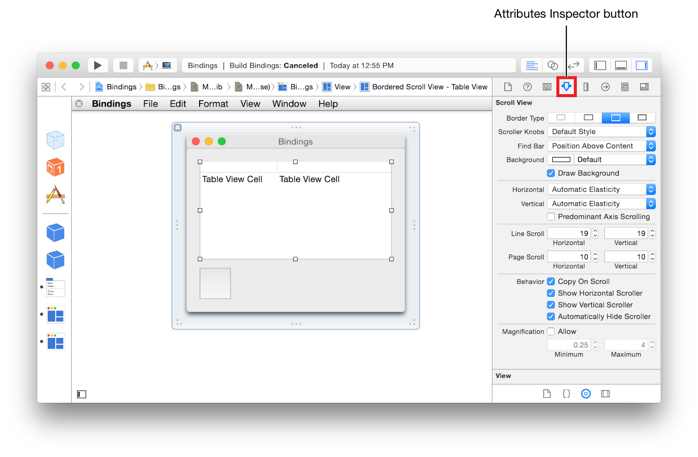The image size is (698, 457).
Task: Click Page Scroll Horizontal field
Action: click(569, 257)
